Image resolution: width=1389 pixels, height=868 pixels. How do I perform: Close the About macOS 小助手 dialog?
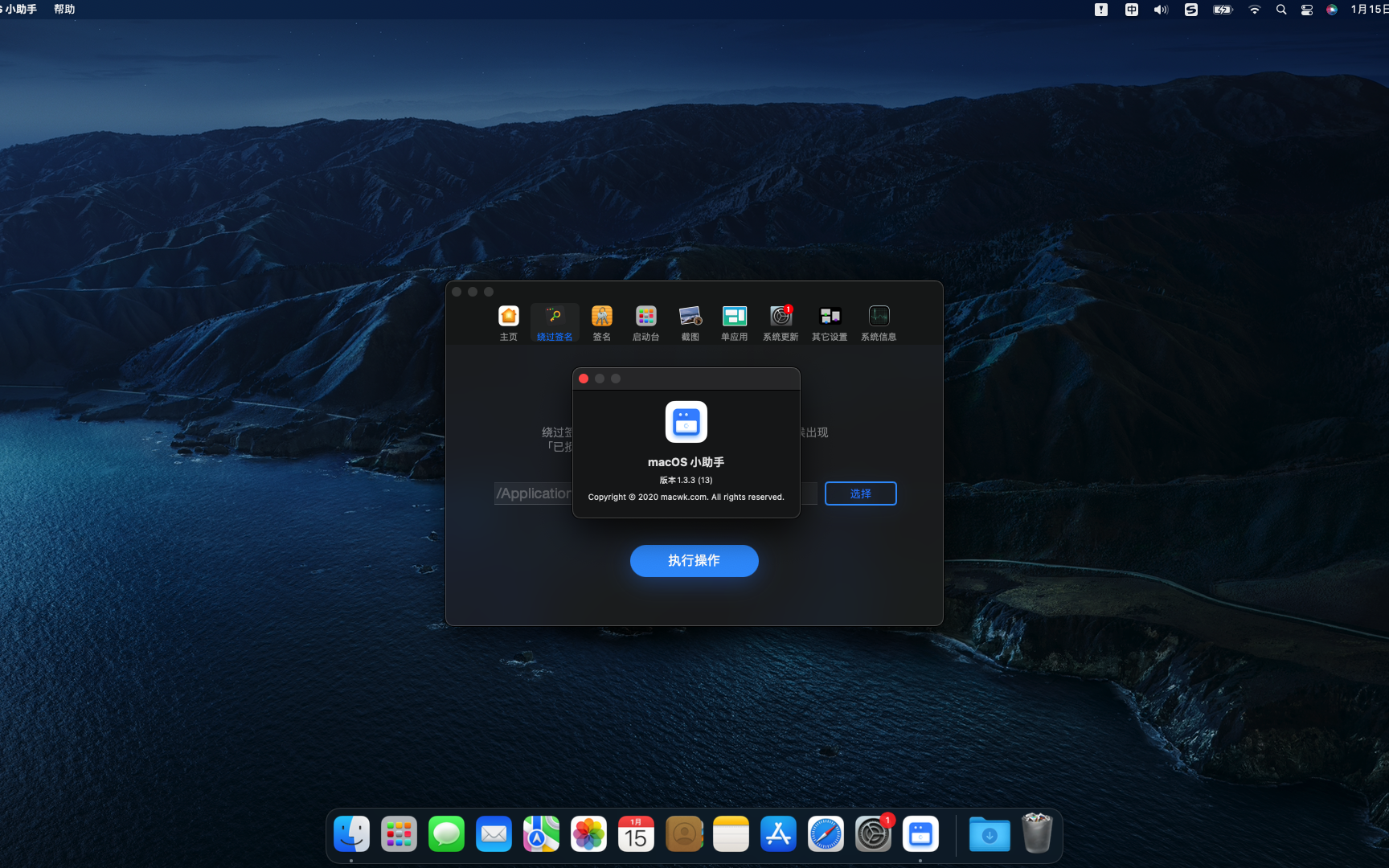[x=584, y=379]
